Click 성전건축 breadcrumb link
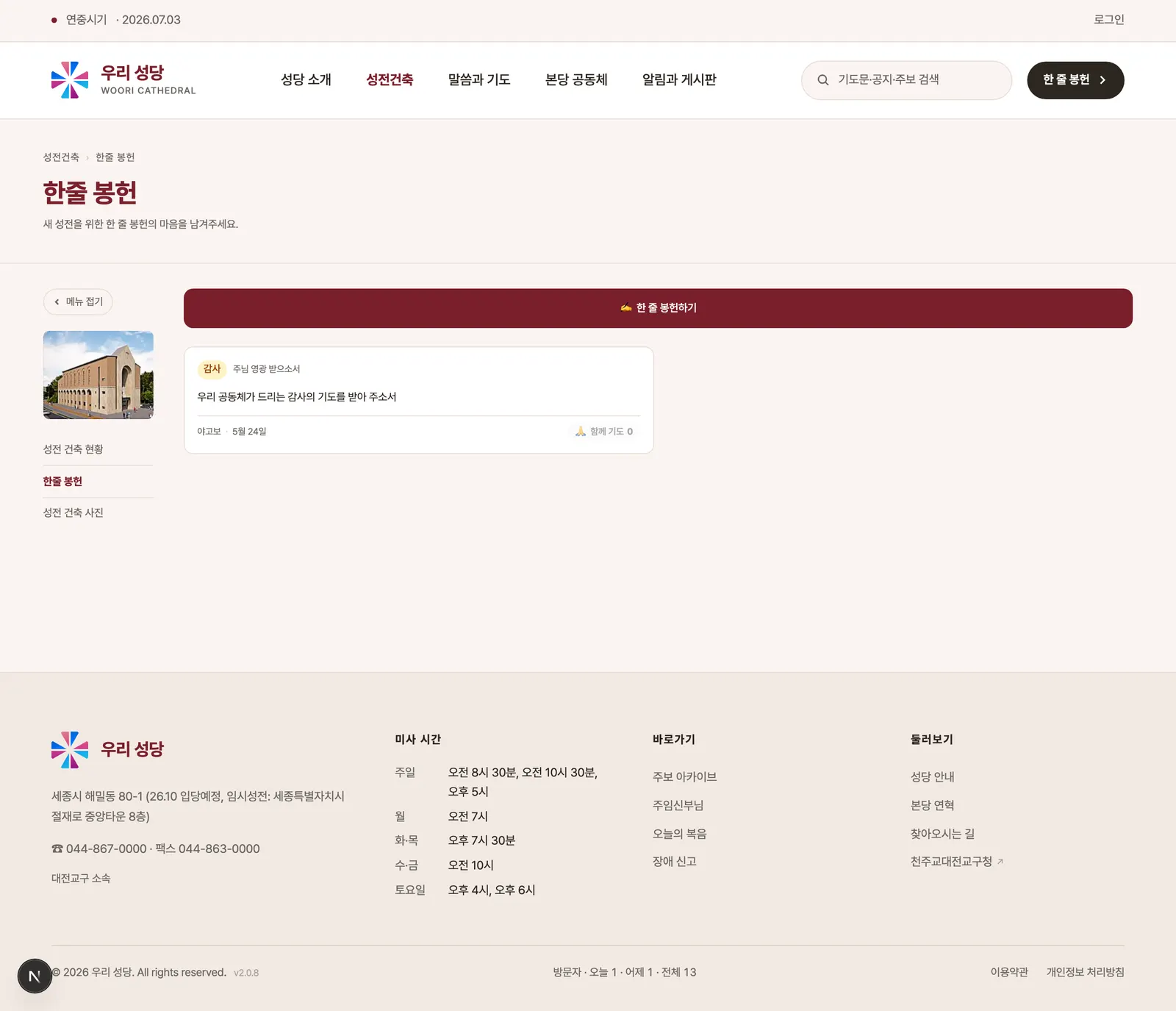1176x1011 pixels. pyautogui.click(x=61, y=157)
